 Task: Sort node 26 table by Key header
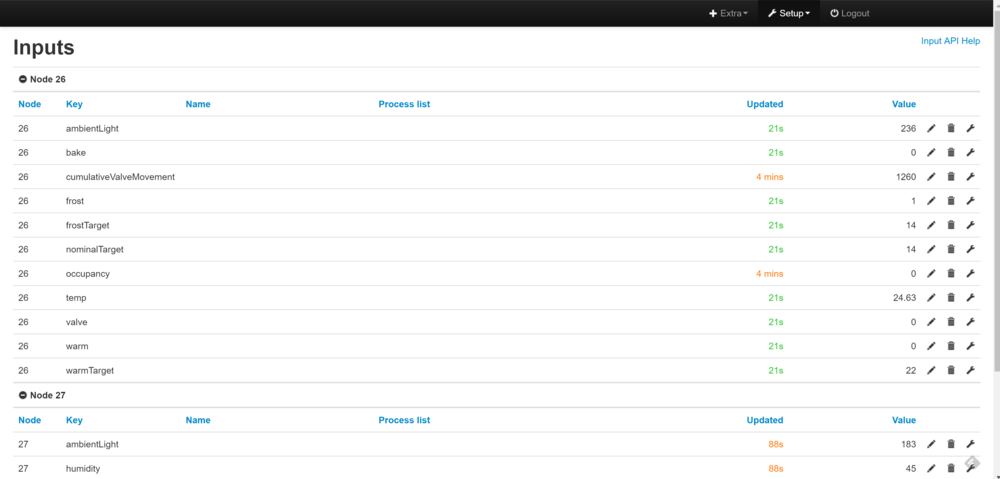pyautogui.click(x=74, y=104)
